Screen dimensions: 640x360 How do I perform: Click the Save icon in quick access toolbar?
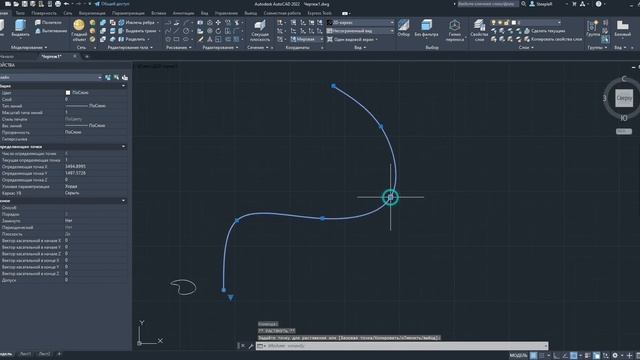[x=24, y=4]
